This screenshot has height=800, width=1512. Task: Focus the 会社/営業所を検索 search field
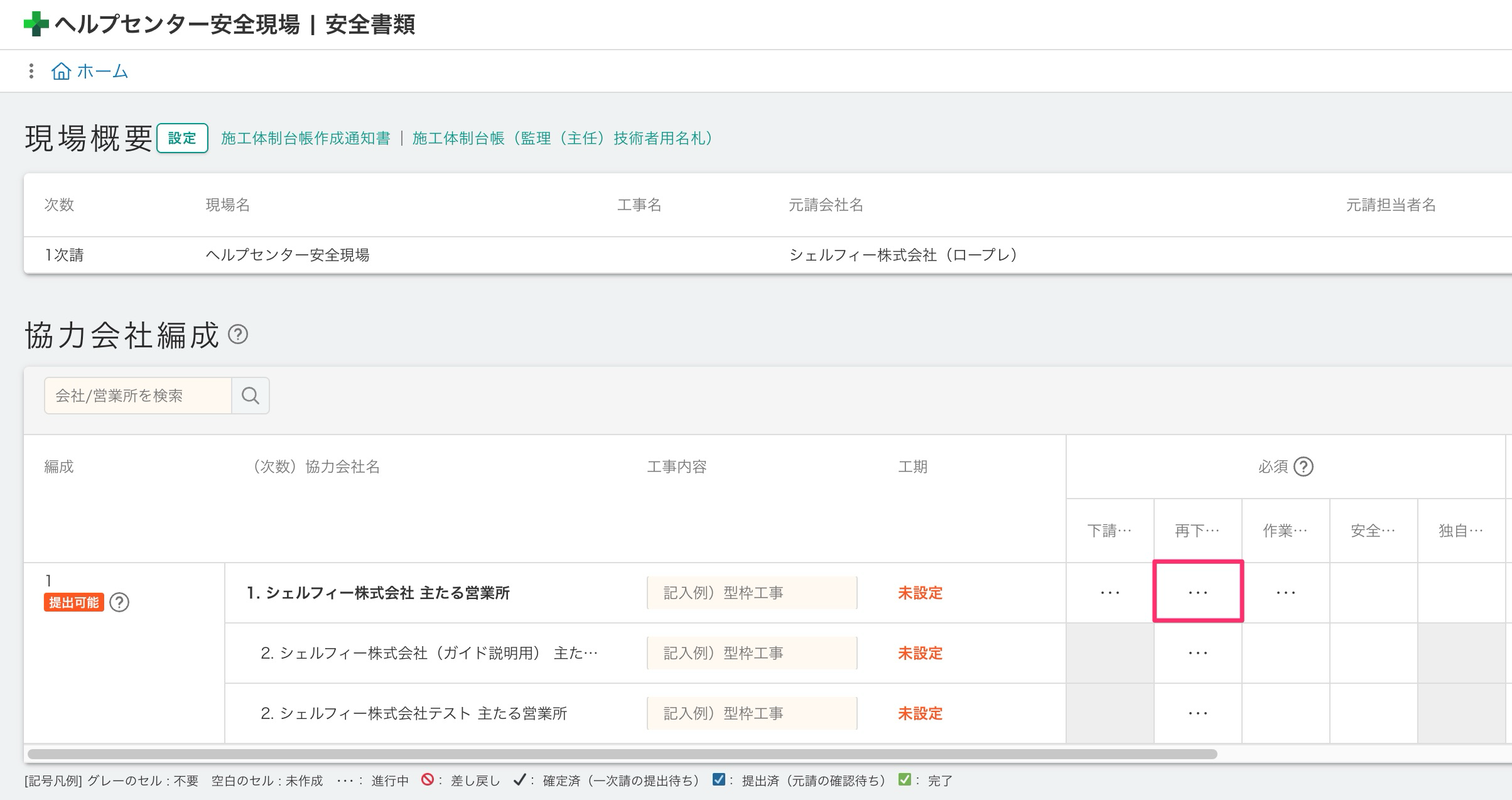click(138, 396)
